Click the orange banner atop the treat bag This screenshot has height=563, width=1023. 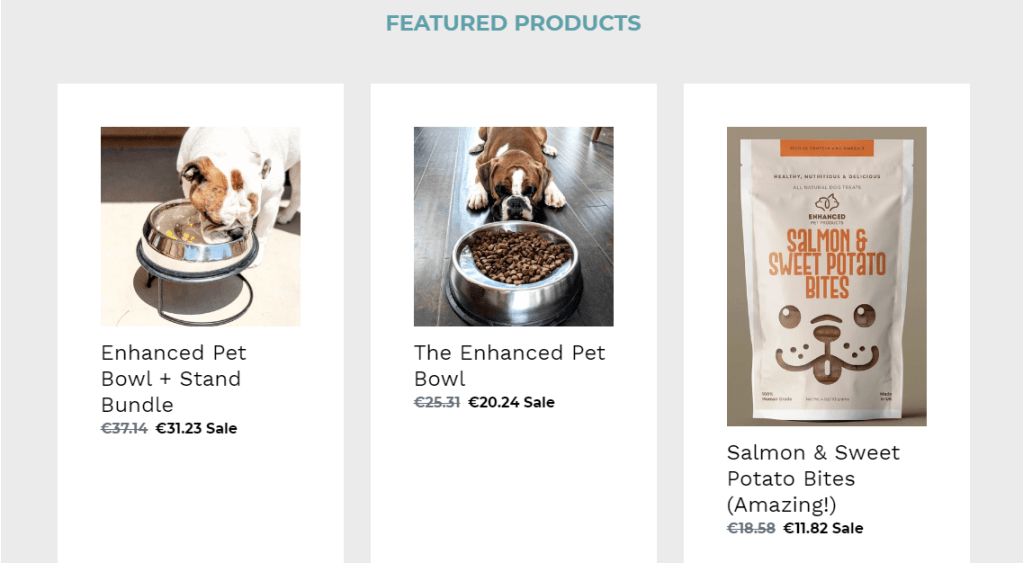pos(826,148)
